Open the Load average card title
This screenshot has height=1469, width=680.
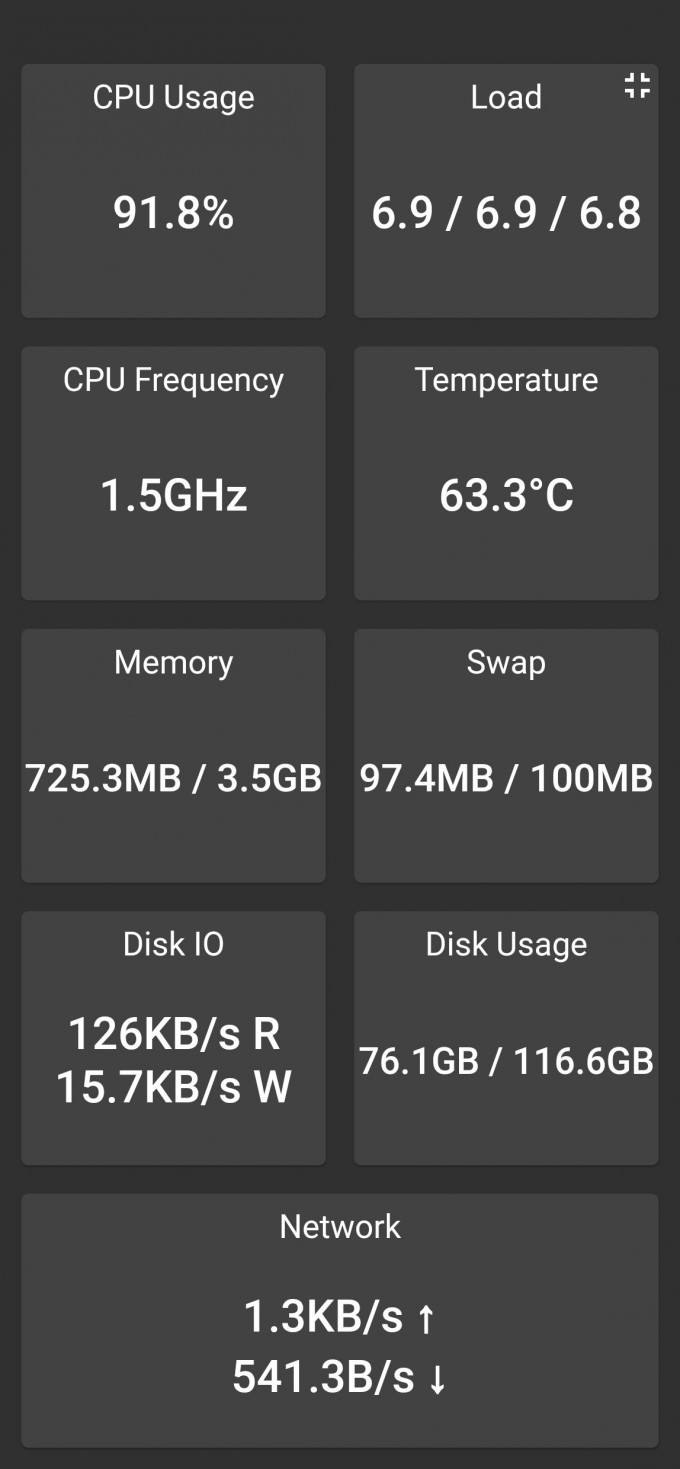tap(506, 97)
